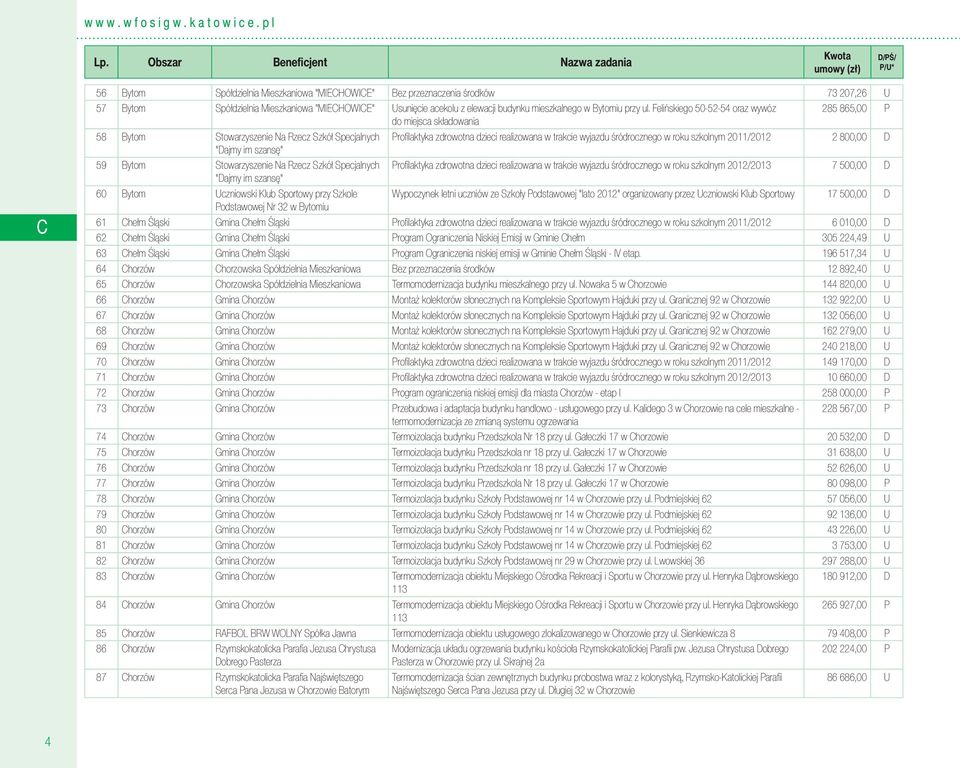Click the amount 3 753,00
This screenshot has height=768, width=960.
[849, 546]
